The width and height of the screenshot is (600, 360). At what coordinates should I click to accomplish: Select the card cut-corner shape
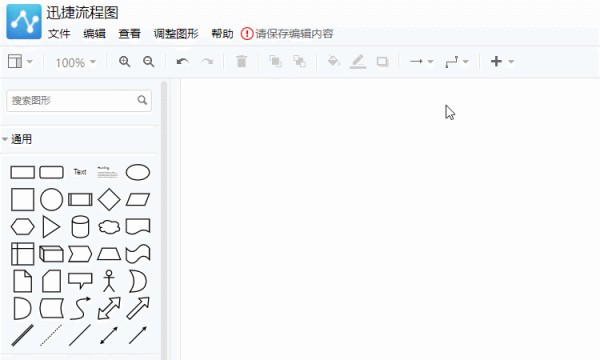pos(52,281)
